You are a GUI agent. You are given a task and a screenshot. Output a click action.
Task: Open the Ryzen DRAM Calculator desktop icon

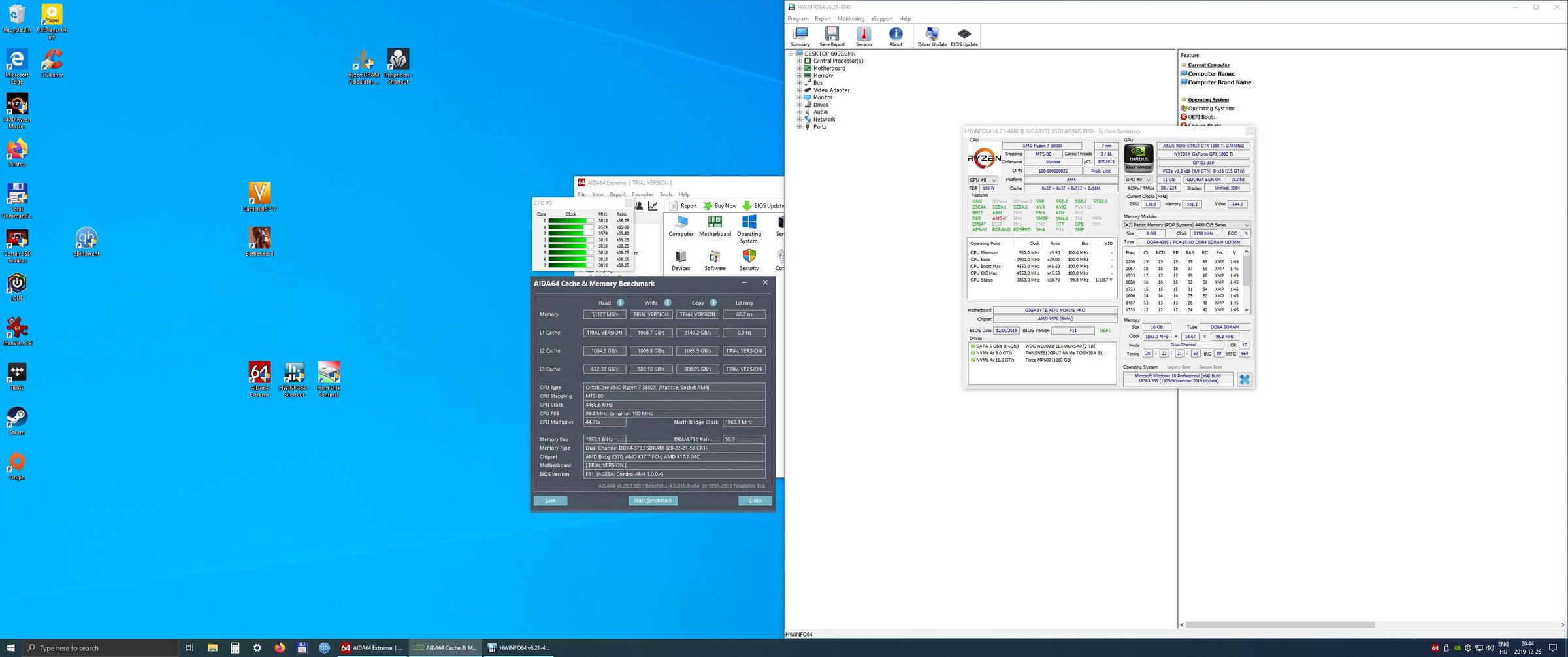[x=363, y=67]
